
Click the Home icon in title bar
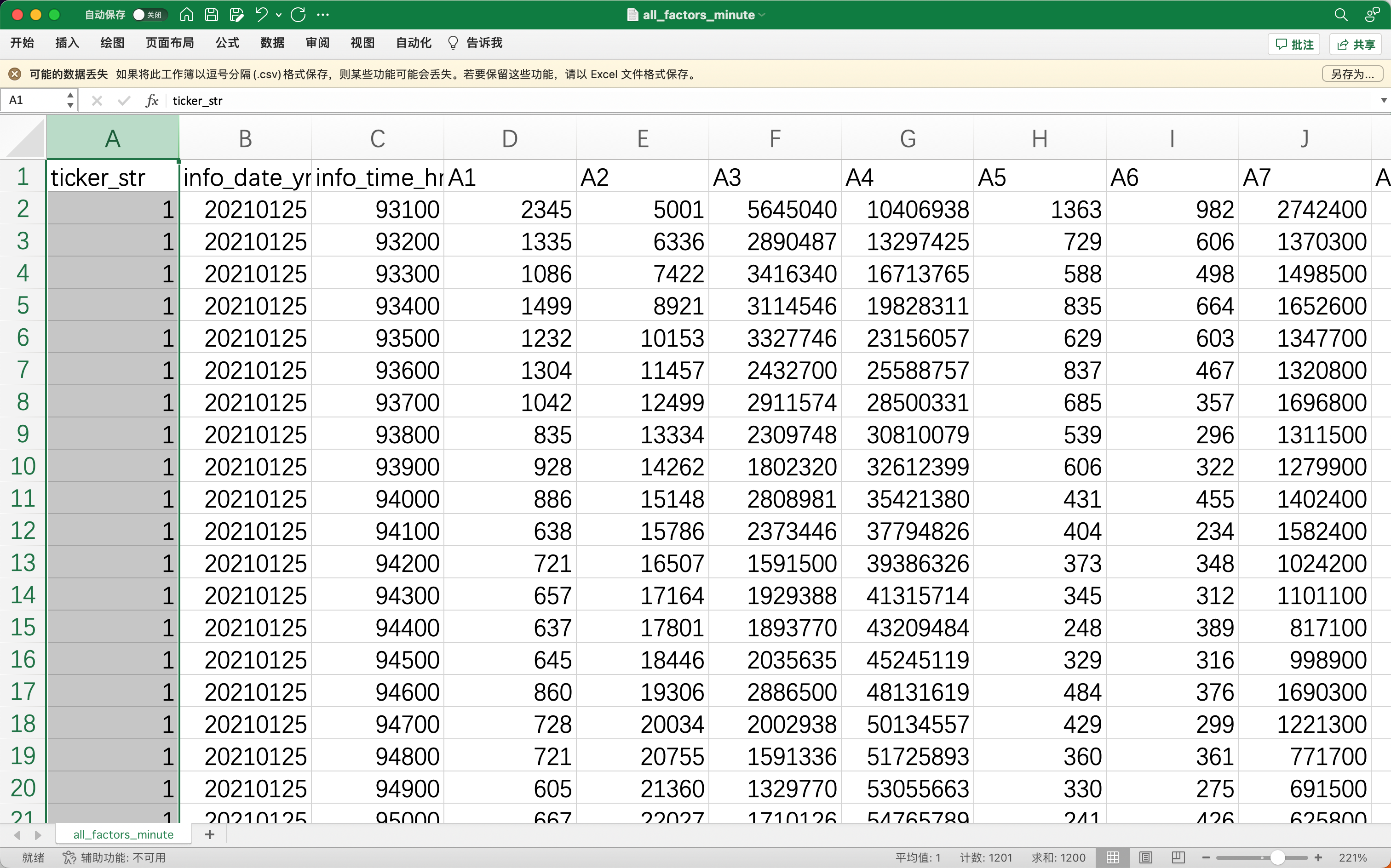(x=186, y=15)
